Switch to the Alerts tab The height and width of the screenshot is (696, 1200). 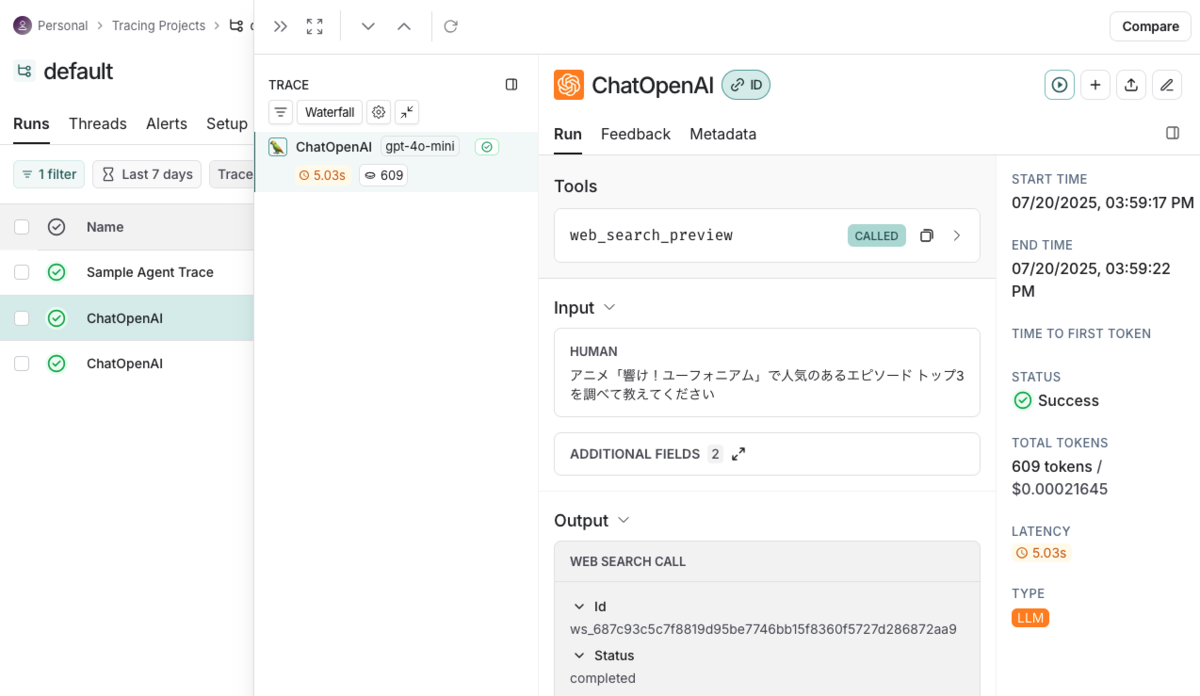point(166,124)
